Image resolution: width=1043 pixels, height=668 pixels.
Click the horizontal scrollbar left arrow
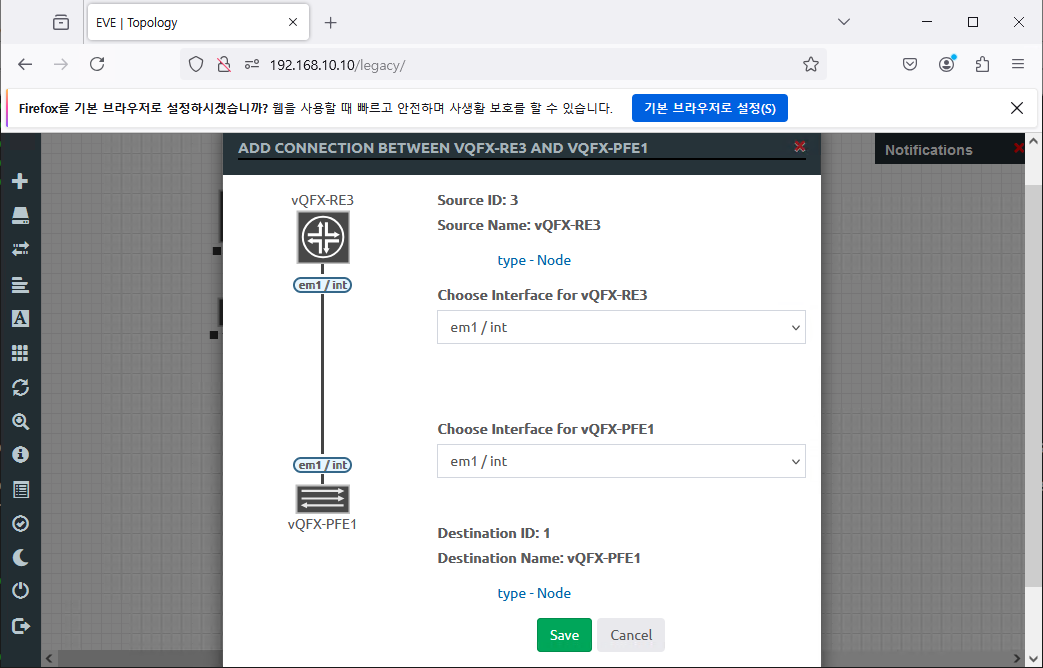click(49, 659)
